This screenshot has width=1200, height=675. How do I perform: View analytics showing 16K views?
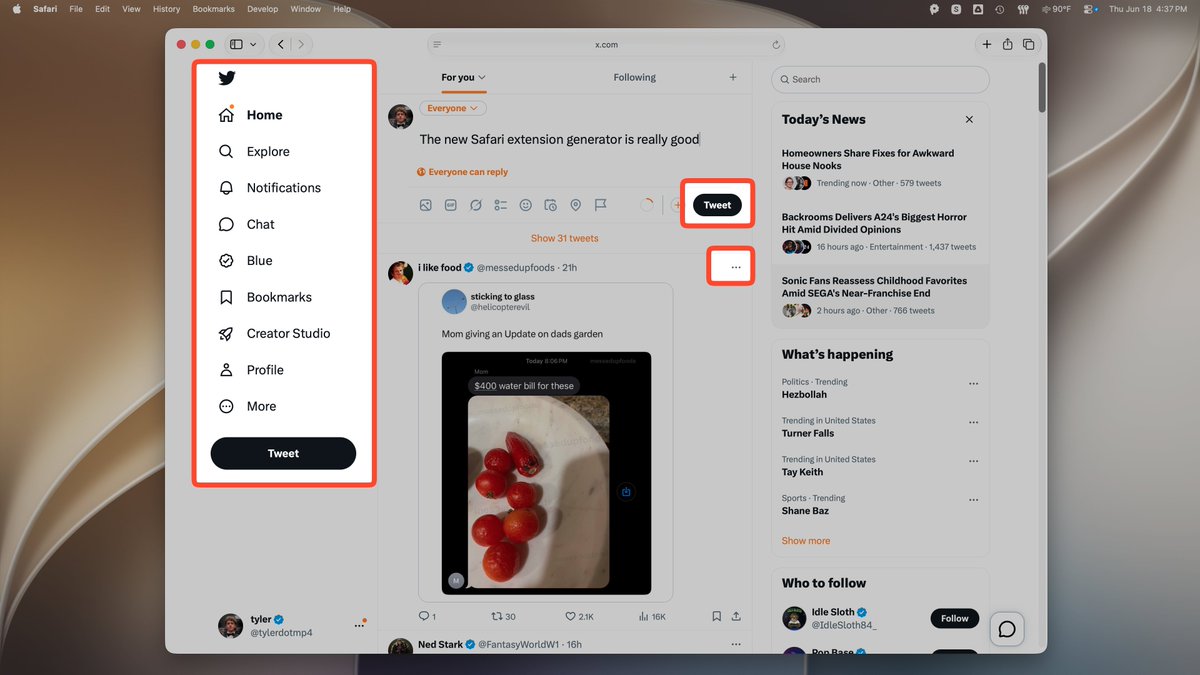click(x=651, y=617)
